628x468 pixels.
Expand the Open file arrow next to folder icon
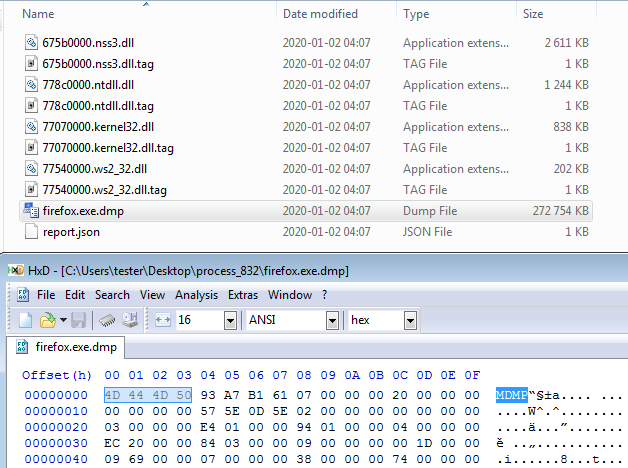coord(63,320)
